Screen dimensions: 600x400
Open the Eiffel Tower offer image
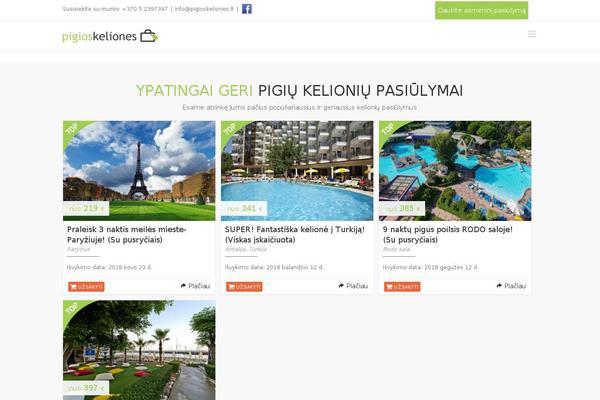pyautogui.click(x=139, y=171)
